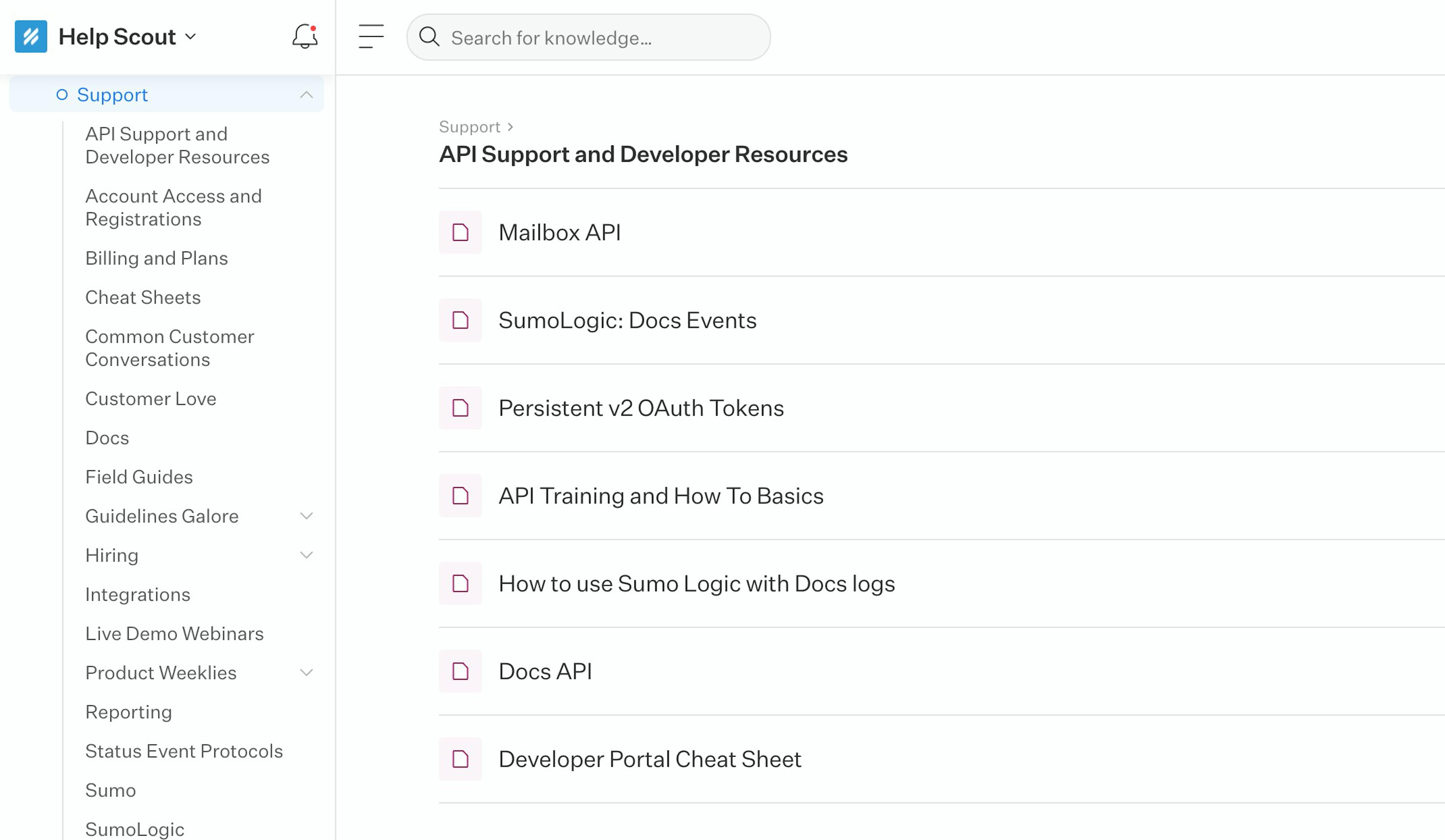Select Customer Love
Image resolution: width=1445 pixels, height=840 pixels.
(x=151, y=398)
